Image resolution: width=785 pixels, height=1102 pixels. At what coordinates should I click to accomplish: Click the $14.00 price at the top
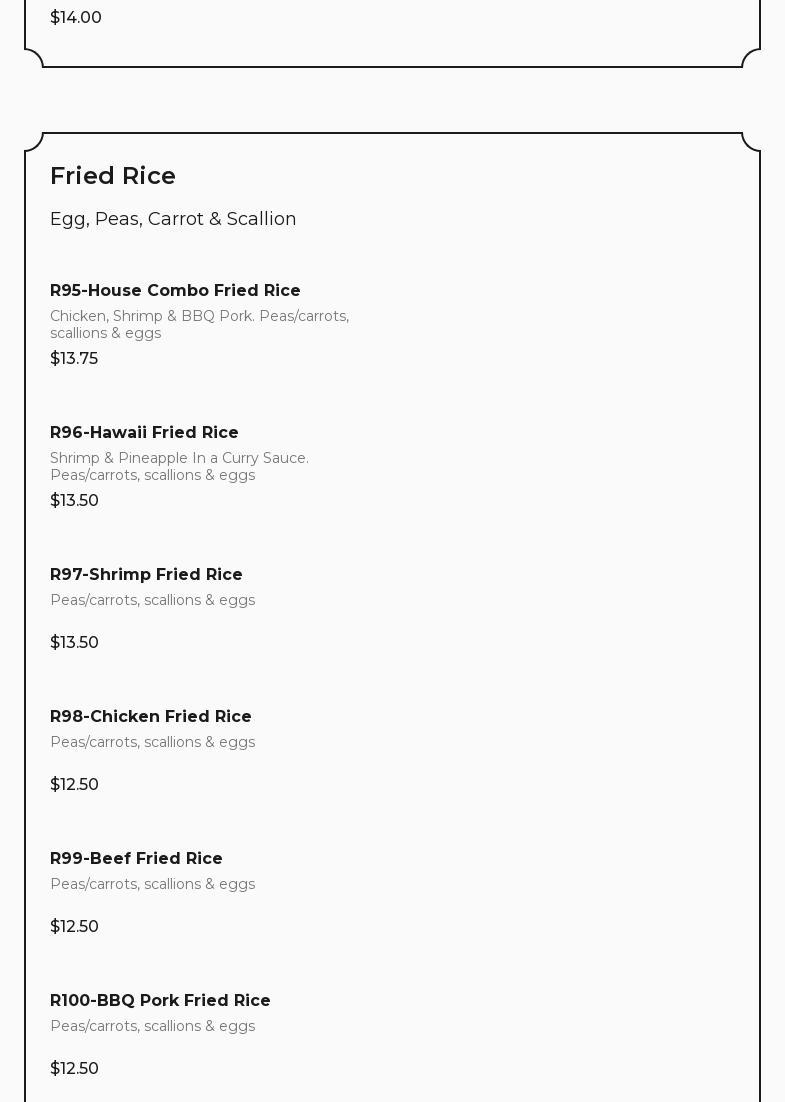(76, 18)
